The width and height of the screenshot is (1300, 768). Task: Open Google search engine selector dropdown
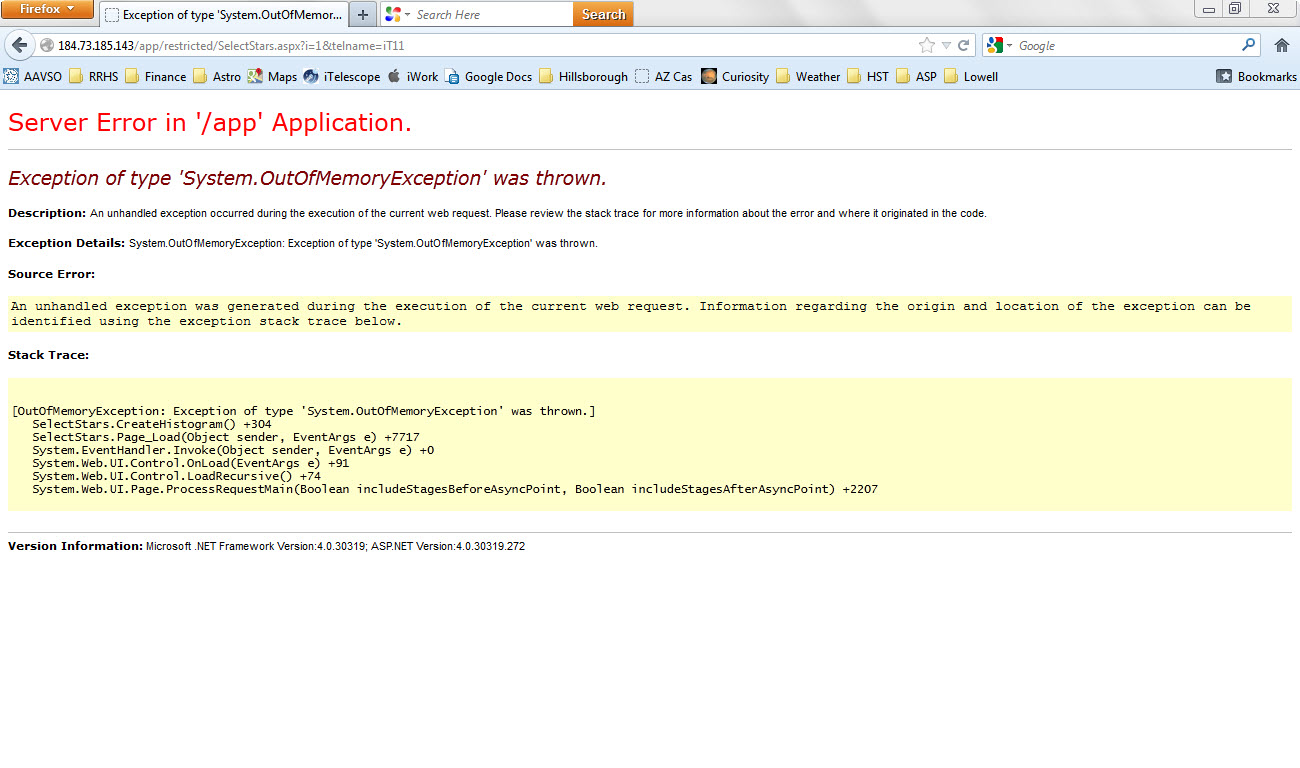tap(1009, 46)
